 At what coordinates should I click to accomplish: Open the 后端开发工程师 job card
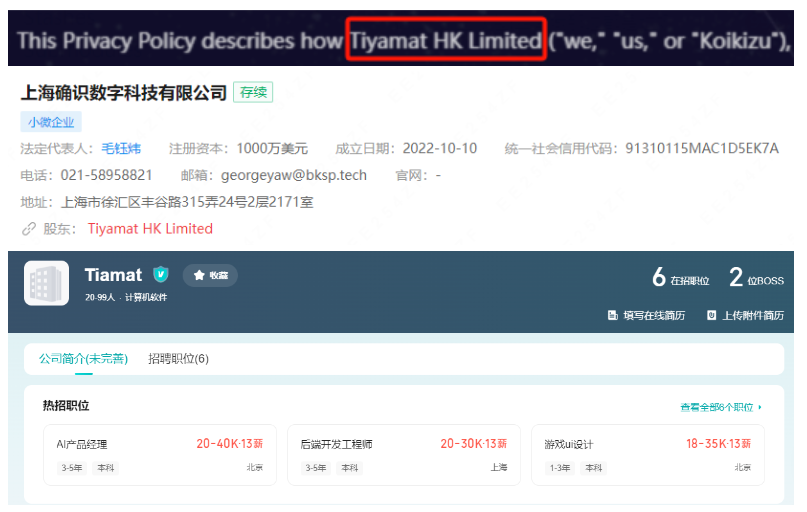pyautogui.click(x=404, y=455)
